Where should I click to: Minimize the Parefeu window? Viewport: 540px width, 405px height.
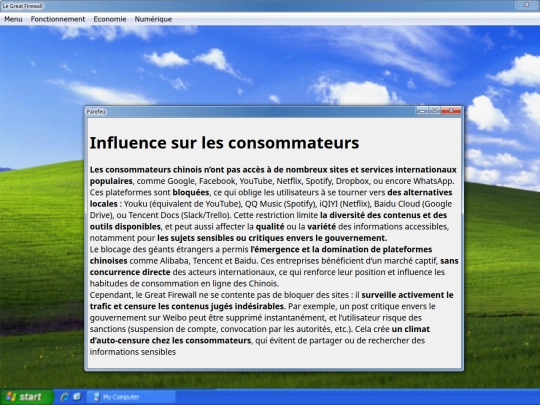pyautogui.click(x=422, y=110)
